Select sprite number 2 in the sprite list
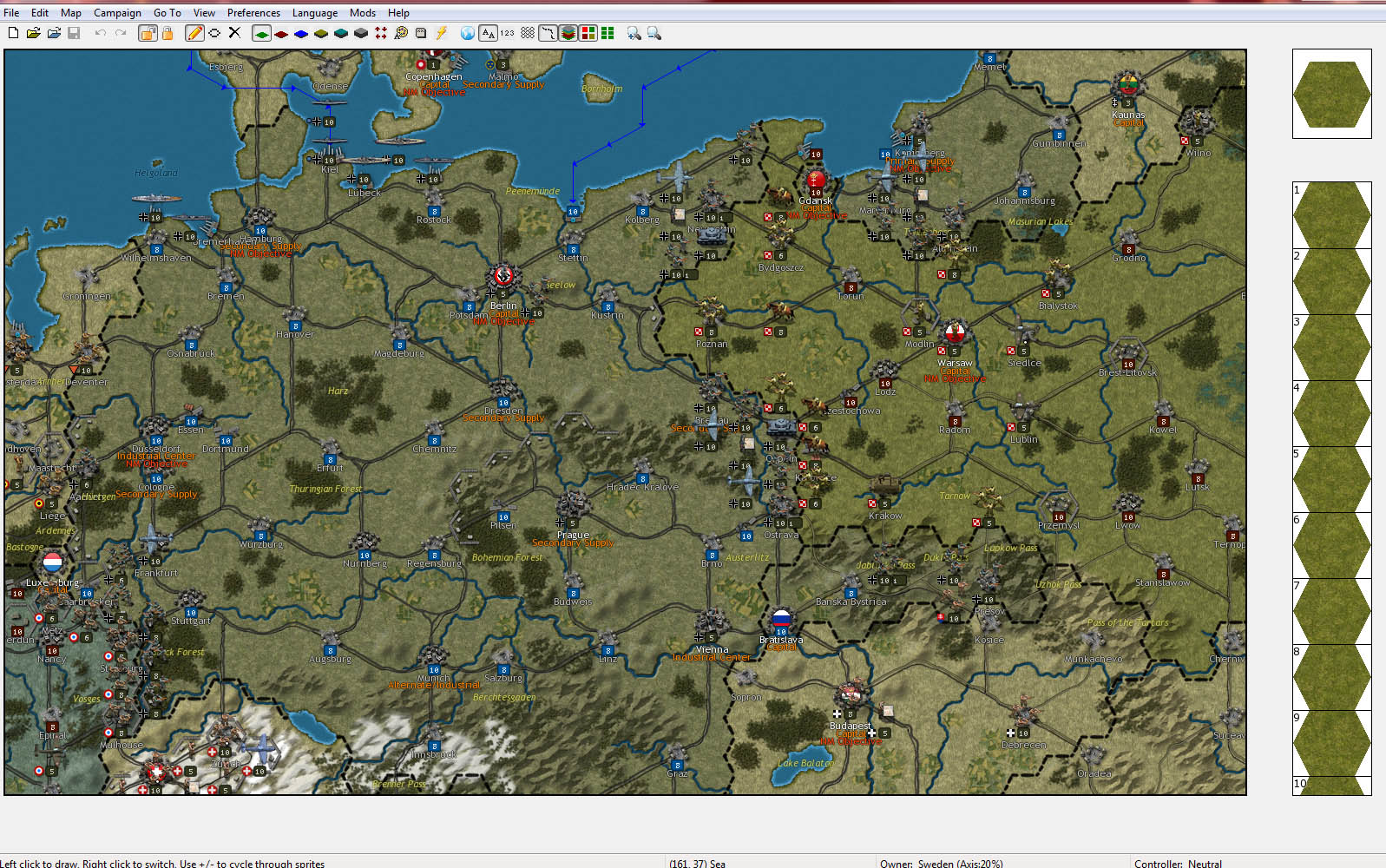The height and width of the screenshot is (868, 1386). [x=1332, y=281]
